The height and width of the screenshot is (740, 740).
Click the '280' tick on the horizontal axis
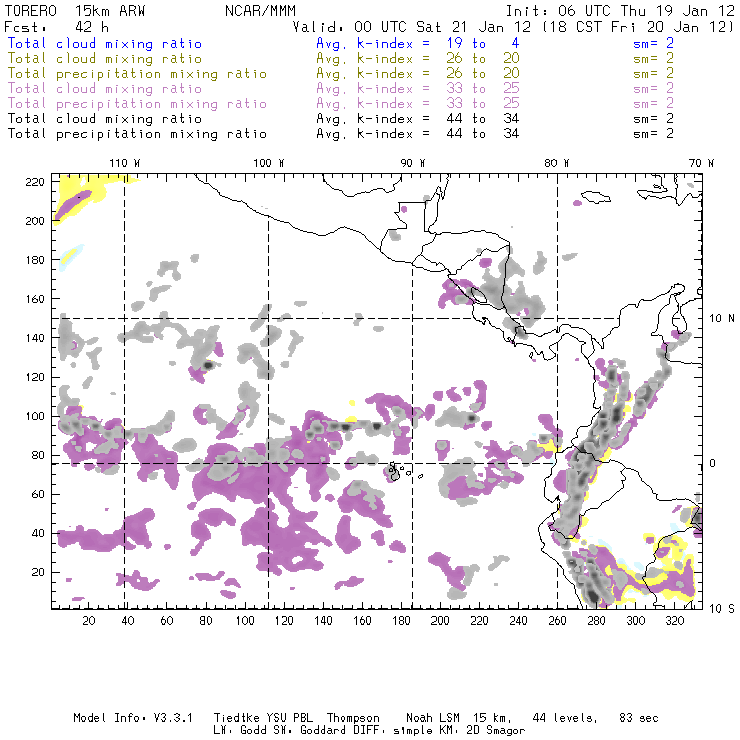pyautogui.click(x=597, y=621)
